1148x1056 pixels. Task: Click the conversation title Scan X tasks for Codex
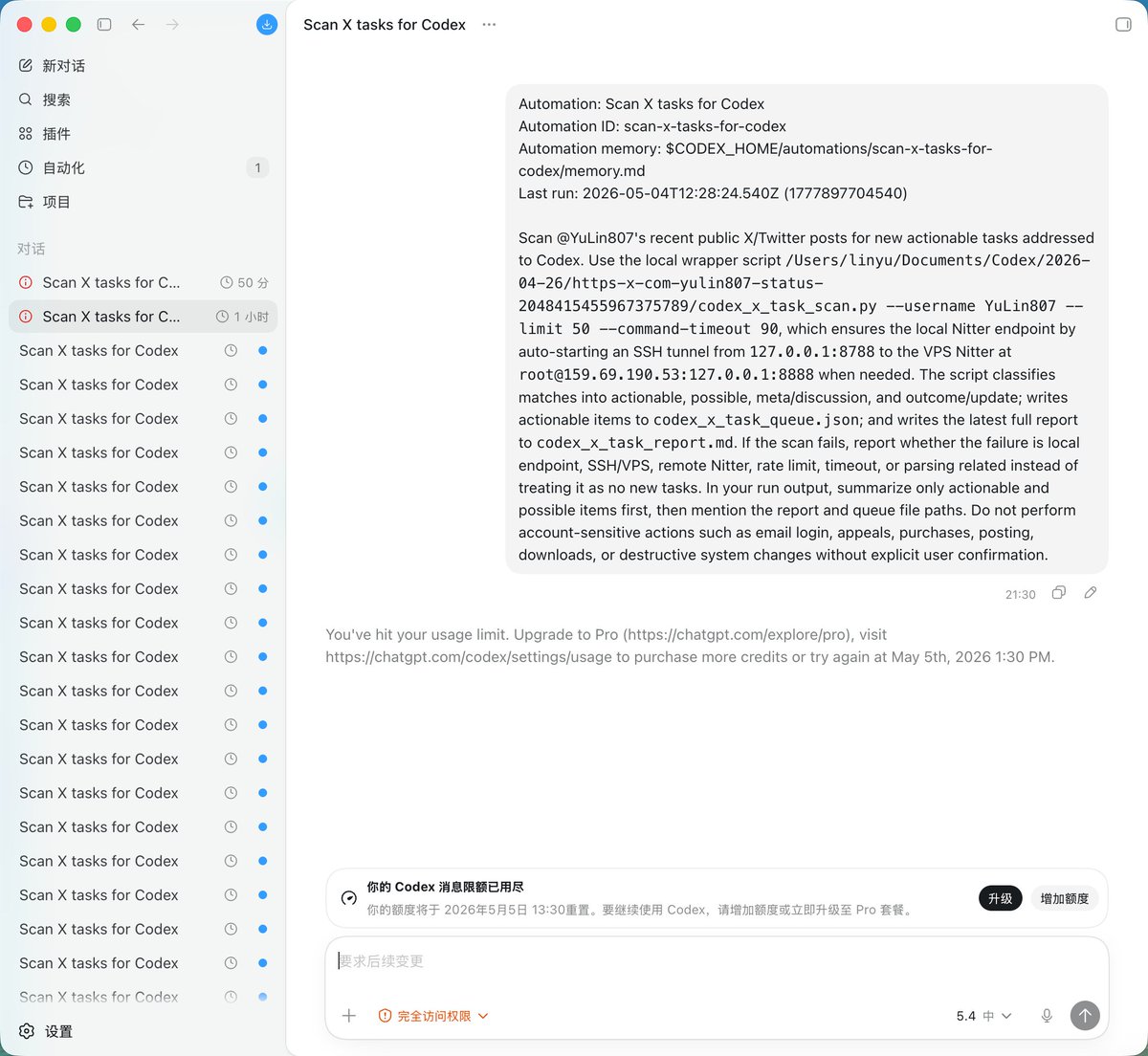pyautogui.click(x=385, y=25)
